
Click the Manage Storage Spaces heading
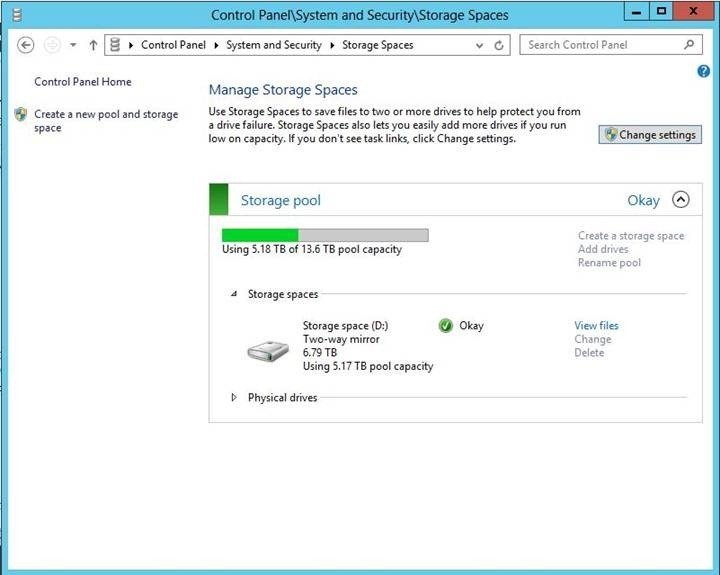(x=283, y=90)
